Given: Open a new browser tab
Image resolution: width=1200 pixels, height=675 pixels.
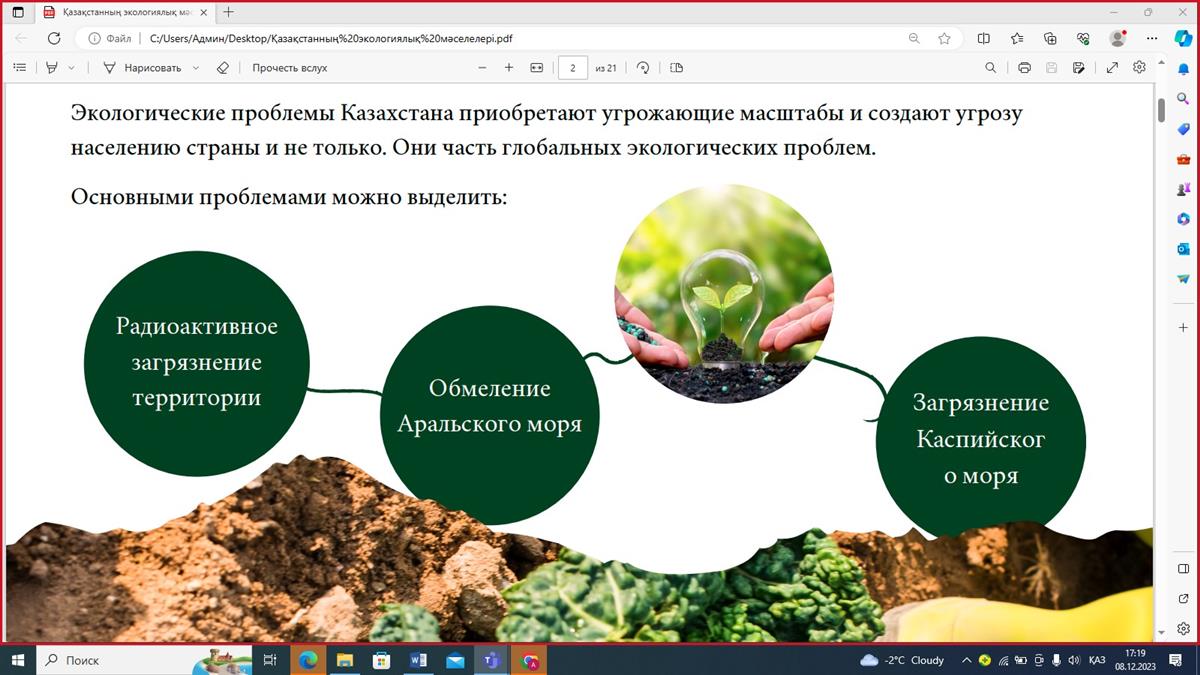Looking at the screenshot, I should (x=229, y=12).
